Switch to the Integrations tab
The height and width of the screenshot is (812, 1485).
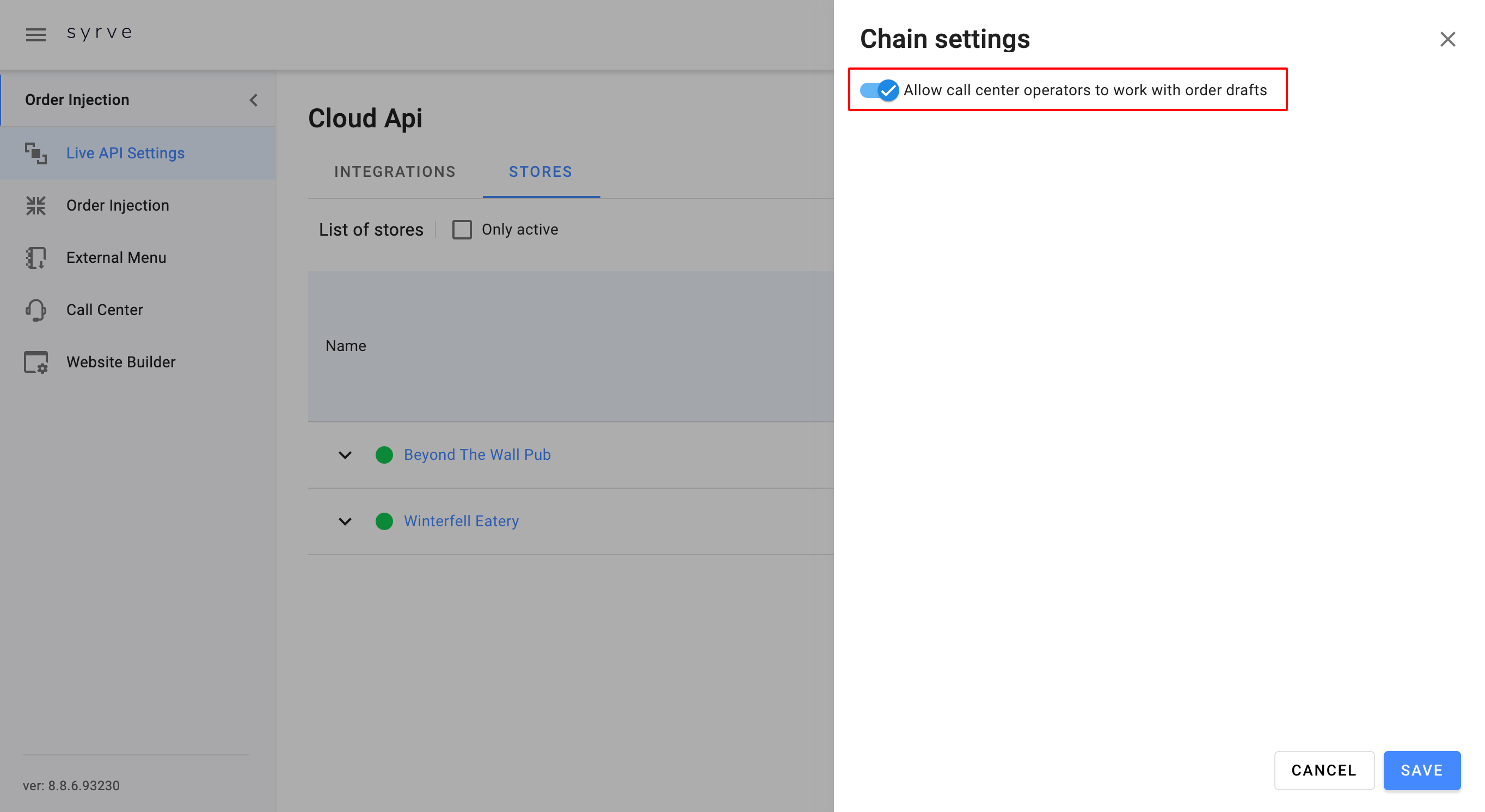click(395, 172)
